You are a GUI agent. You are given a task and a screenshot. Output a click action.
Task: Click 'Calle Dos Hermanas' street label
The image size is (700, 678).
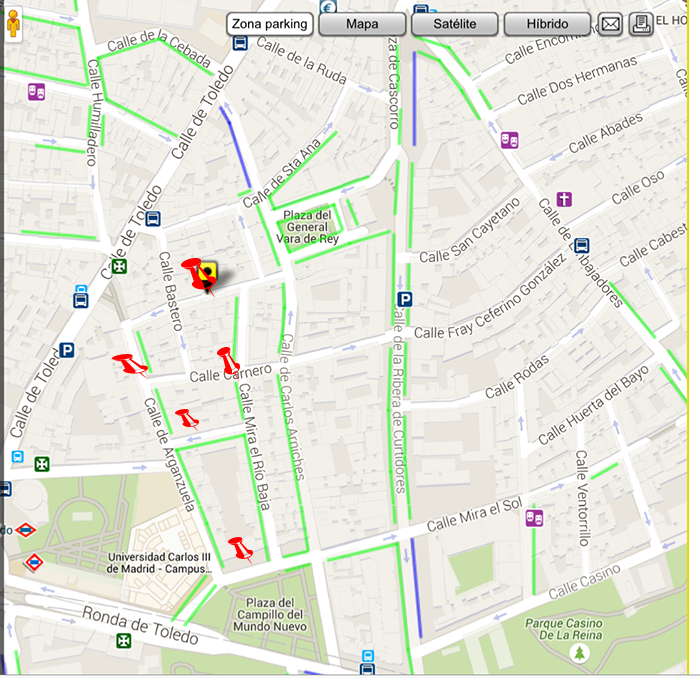[x=577, y=81]
